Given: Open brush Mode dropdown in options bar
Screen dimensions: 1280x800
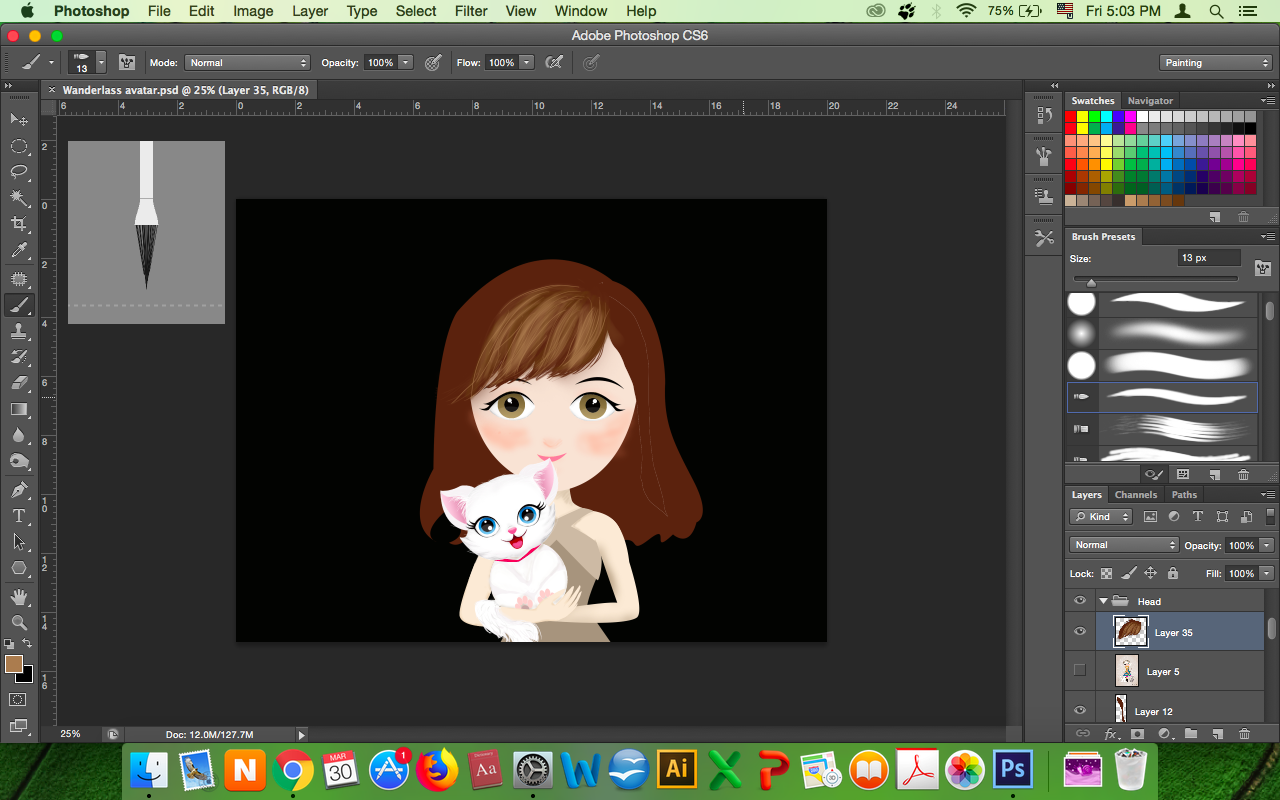Looking at the screenshot, I should click(x=247, y=62).
